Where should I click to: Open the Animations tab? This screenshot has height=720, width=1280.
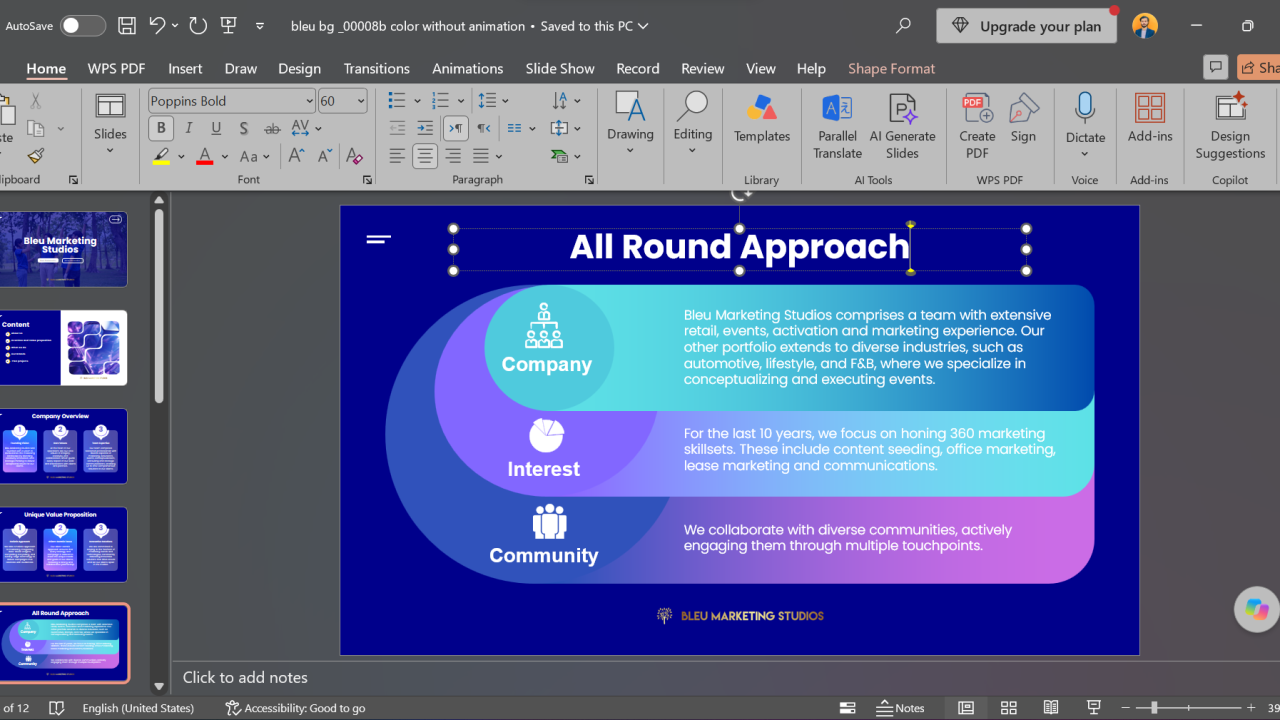point(467,68)
